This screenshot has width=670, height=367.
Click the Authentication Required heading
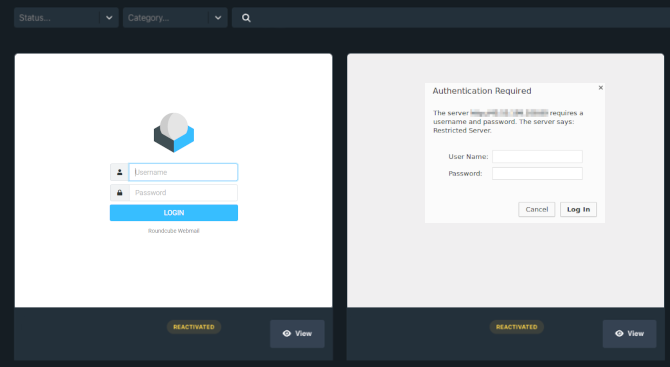(x=482, y=91)
